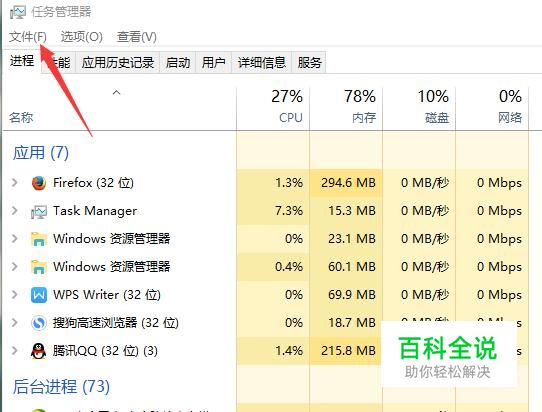Click 腾讯QQ memory value 215.8 MB

tap(348, 350)
